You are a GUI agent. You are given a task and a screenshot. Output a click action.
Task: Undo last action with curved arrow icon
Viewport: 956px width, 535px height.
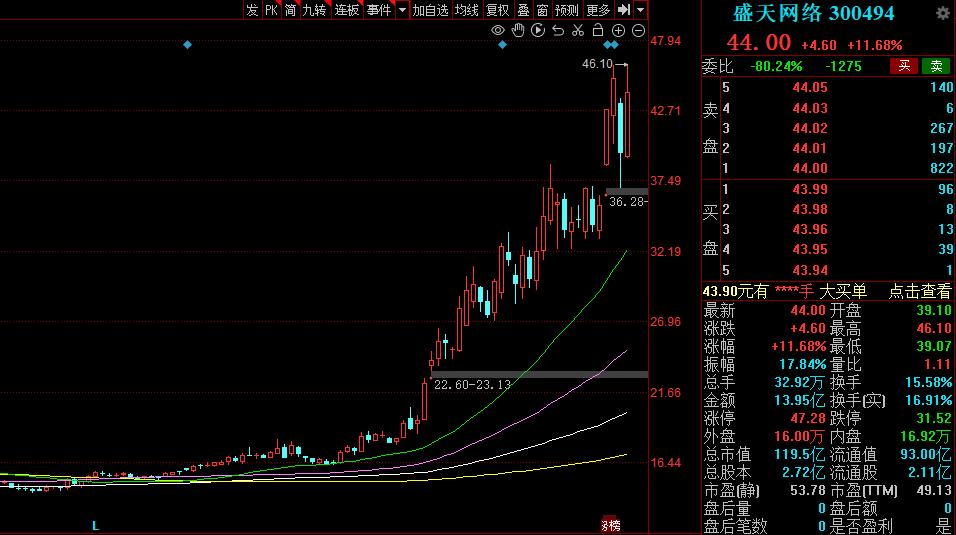[x=558, y=30]
